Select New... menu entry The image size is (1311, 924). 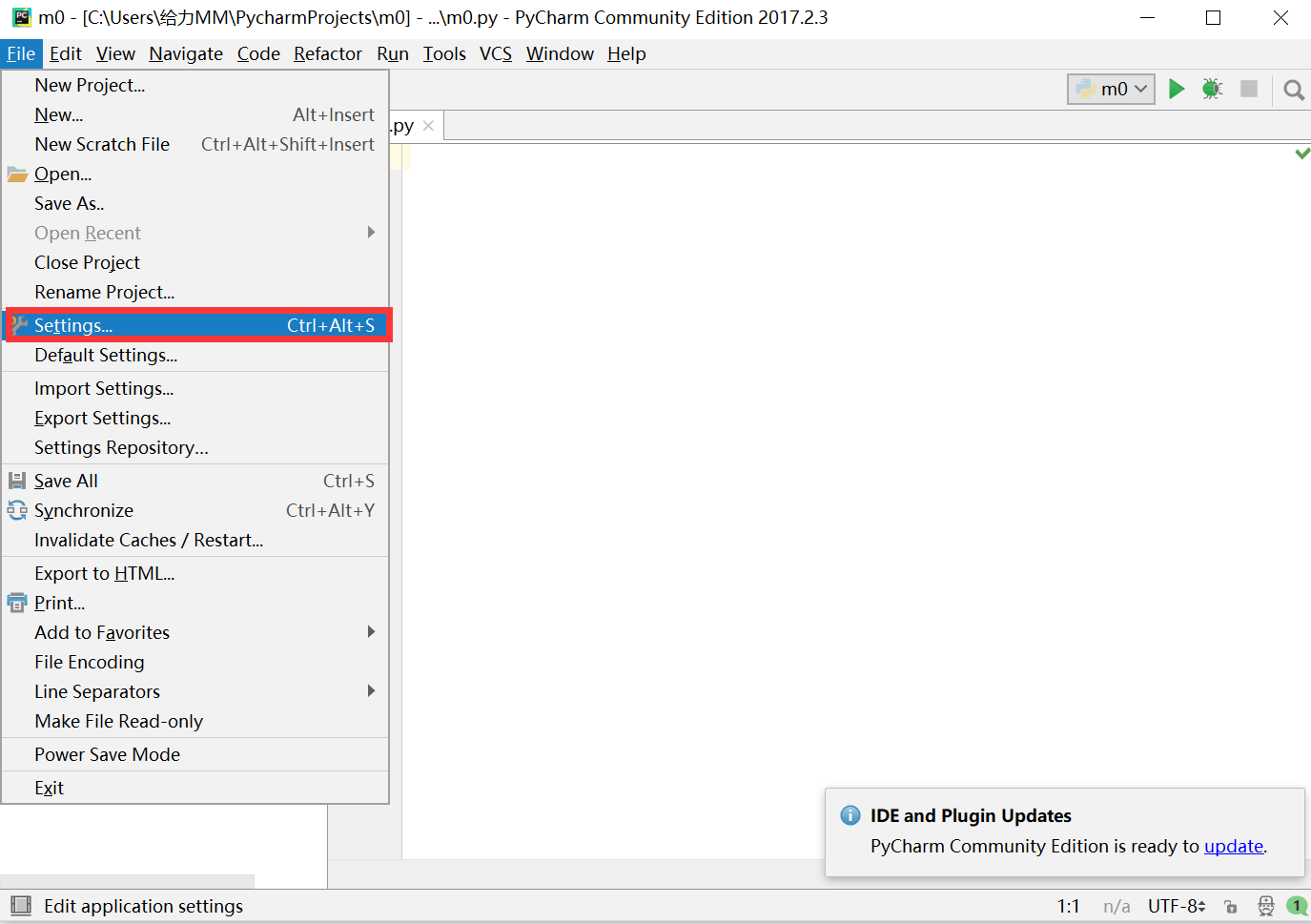(x=195, y=114)
